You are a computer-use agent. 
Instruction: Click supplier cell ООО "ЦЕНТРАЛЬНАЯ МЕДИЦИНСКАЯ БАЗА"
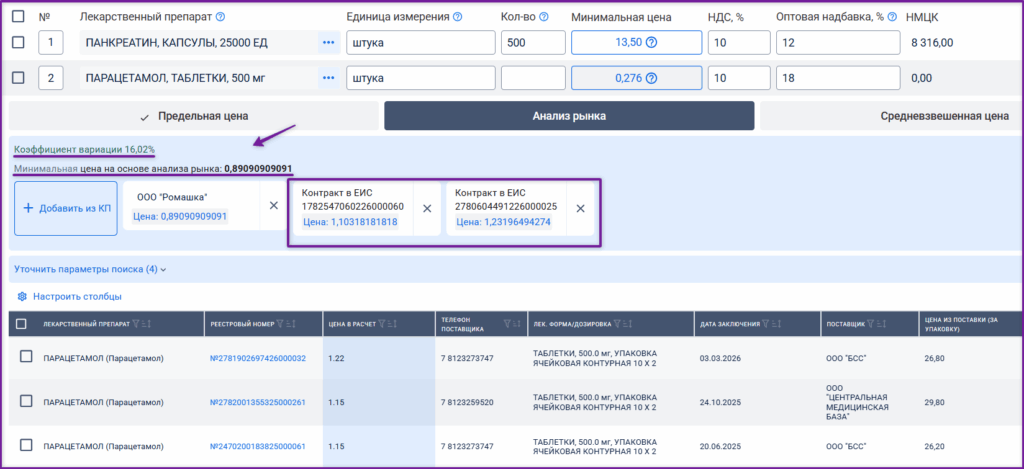[x=857, y=402]
